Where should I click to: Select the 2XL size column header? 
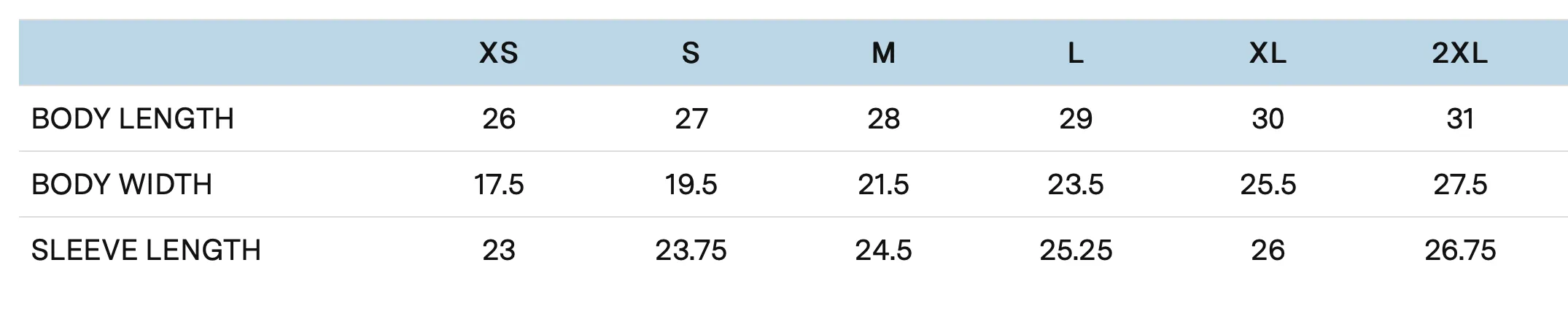click(1460, 53)
